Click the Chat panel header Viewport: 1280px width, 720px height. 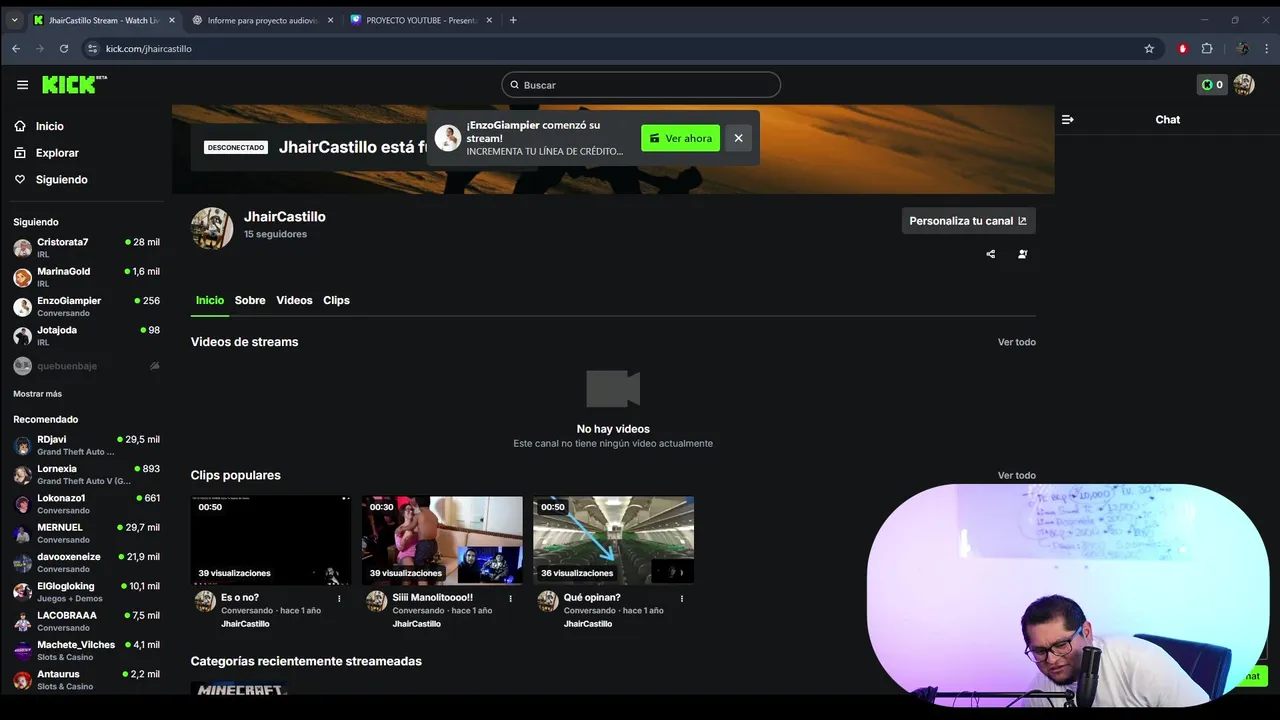(x=1167, y=119)
